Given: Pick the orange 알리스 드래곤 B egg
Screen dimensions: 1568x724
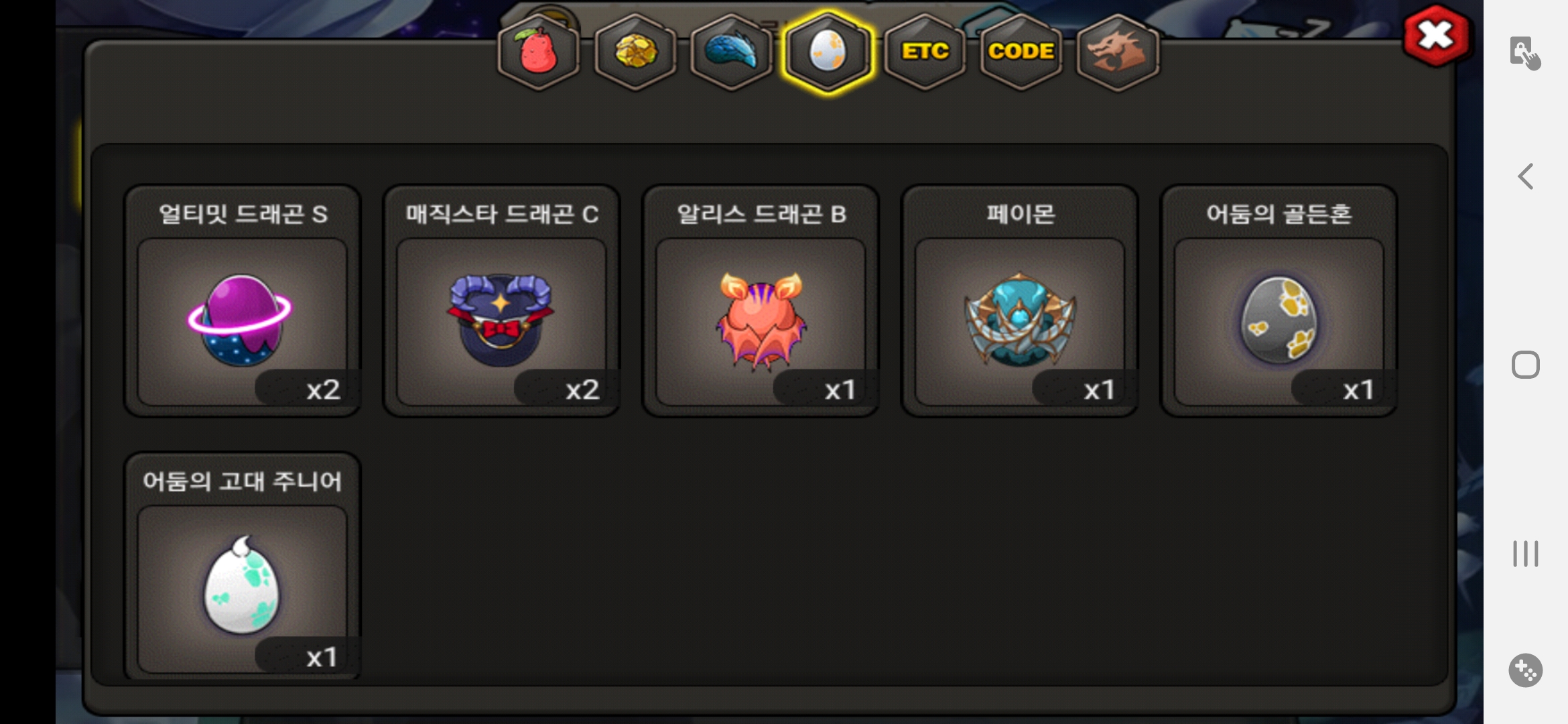Looking at the screenshot, I should (x=761, y=321).
